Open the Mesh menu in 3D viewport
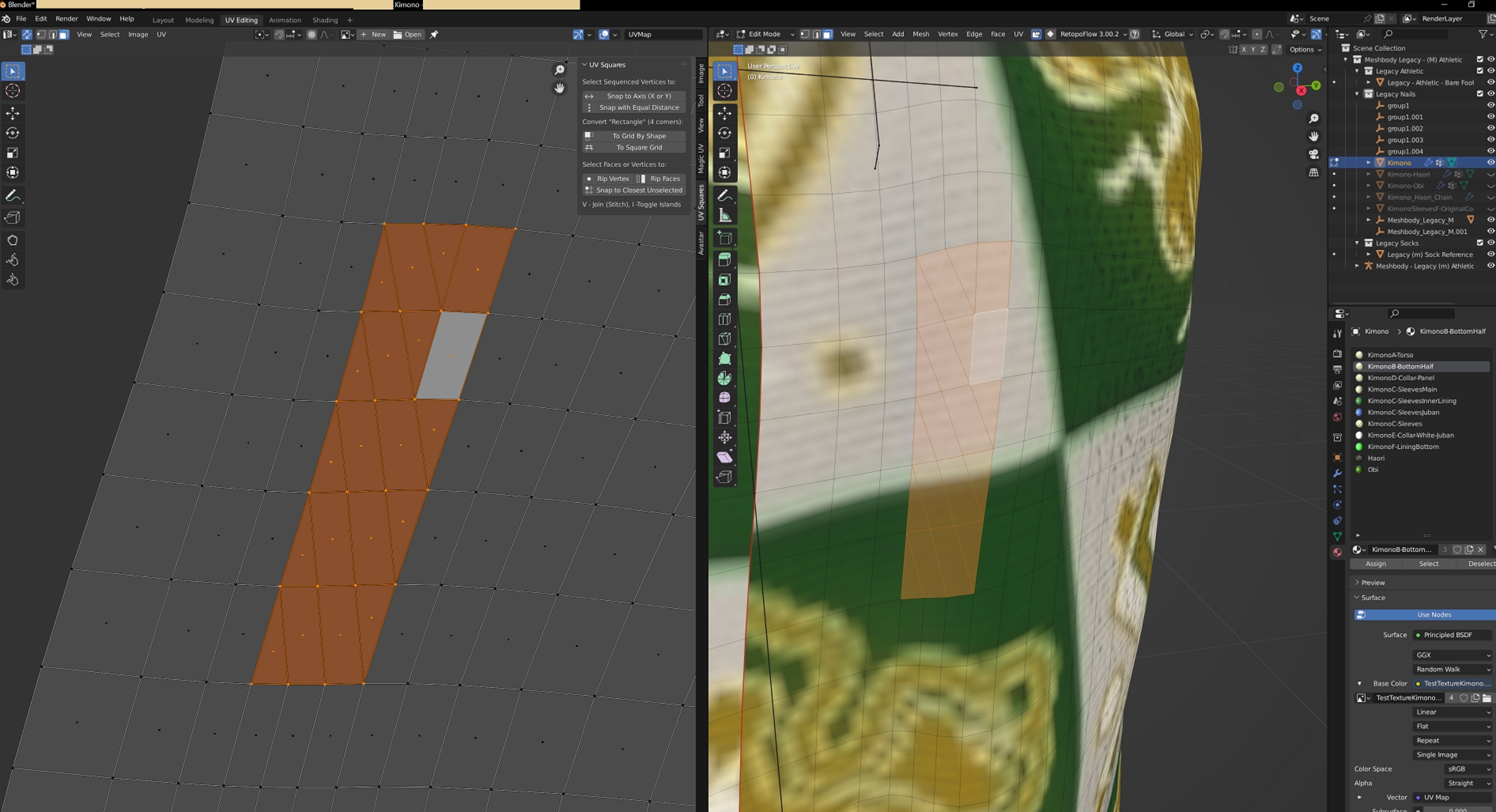This screenshot has width=1496, height=812. pyautogui.click(x=920, y=34)
